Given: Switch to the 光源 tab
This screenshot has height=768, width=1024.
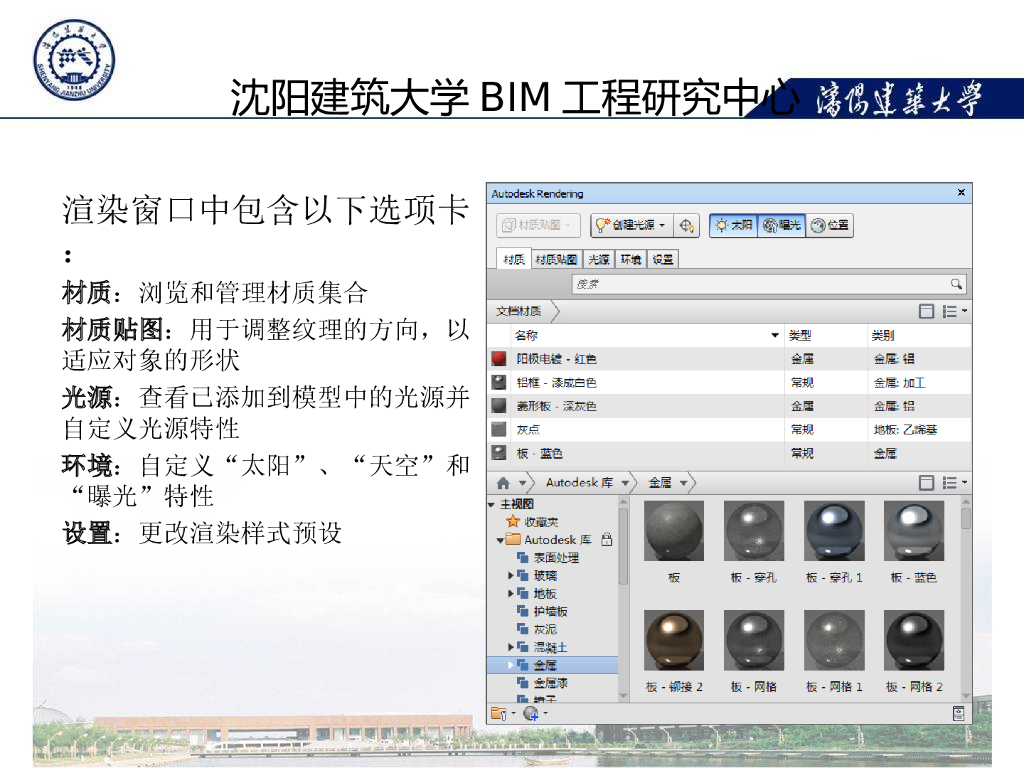Looking at the screenshot, I should pos(599,259).
